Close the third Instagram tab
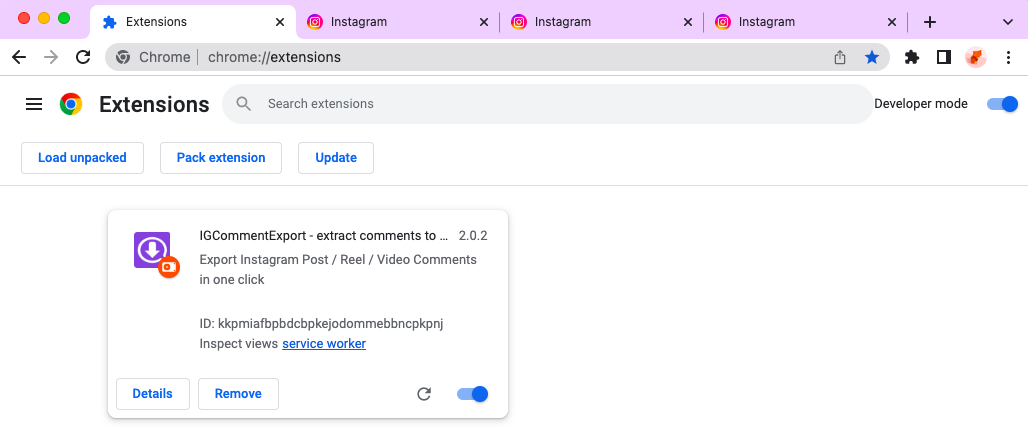Image resolution: width=1028 pixels, height=446 pixels. [892, 22]
